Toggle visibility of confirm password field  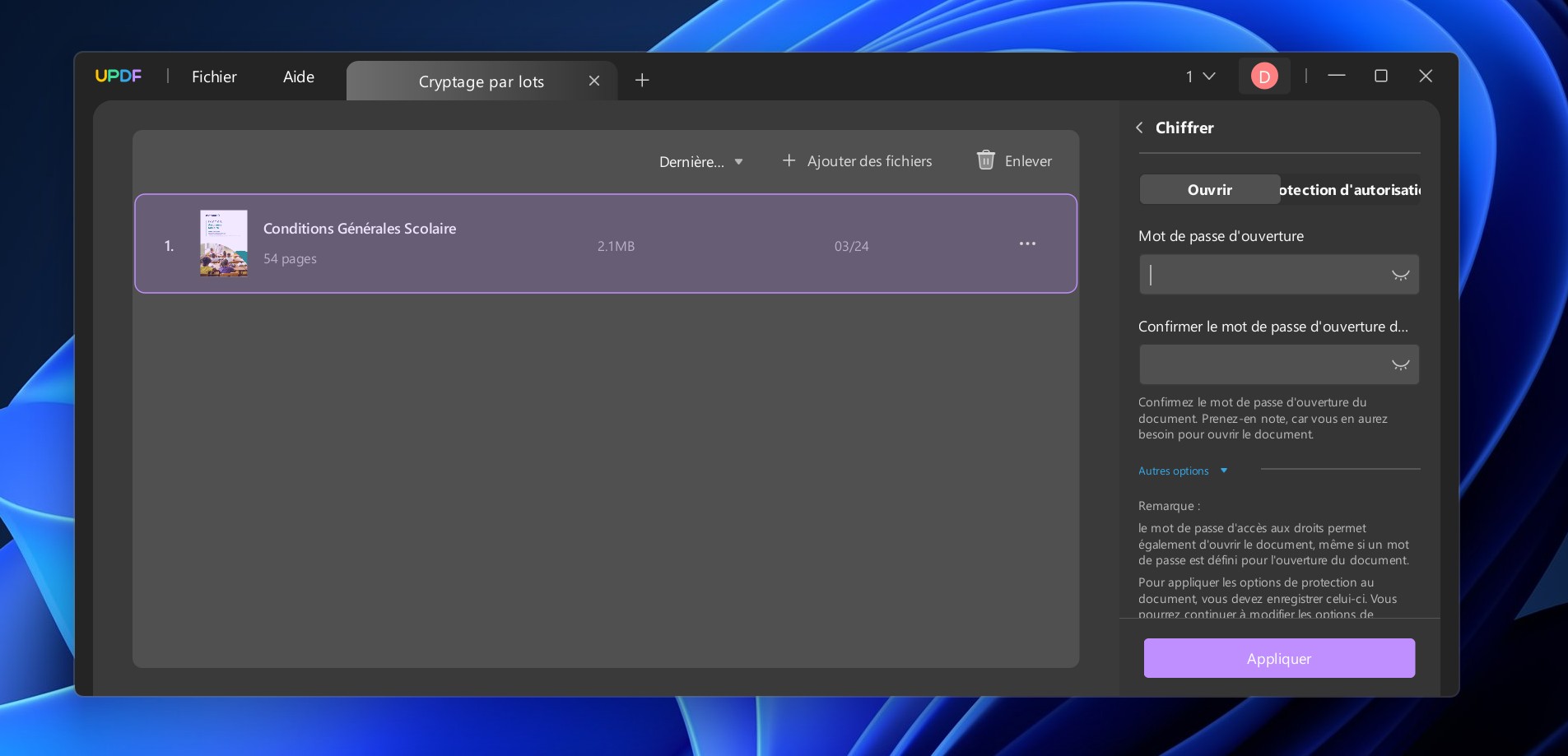point(1400,365)
